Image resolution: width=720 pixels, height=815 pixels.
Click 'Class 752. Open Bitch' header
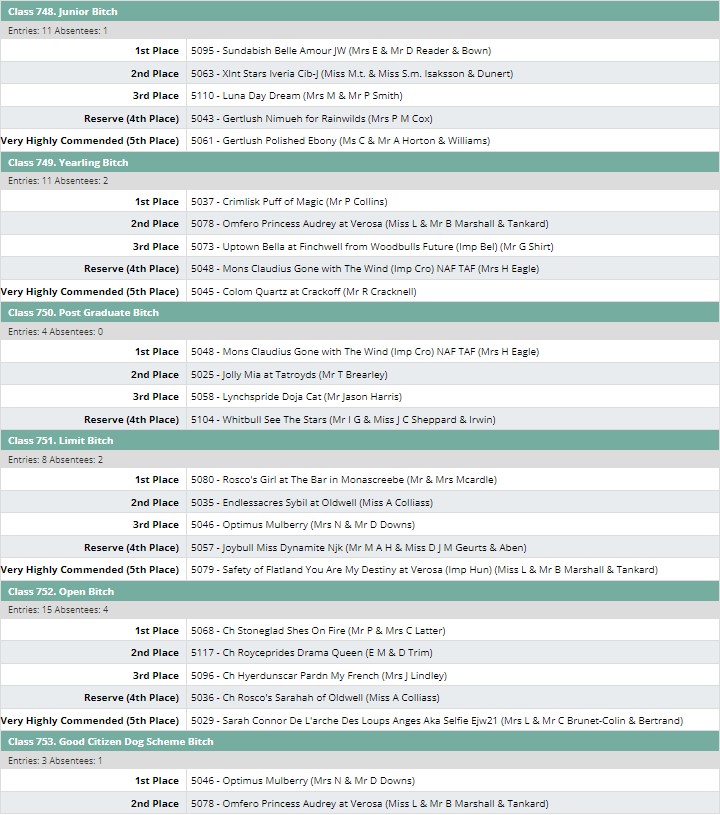coord(360,591)
